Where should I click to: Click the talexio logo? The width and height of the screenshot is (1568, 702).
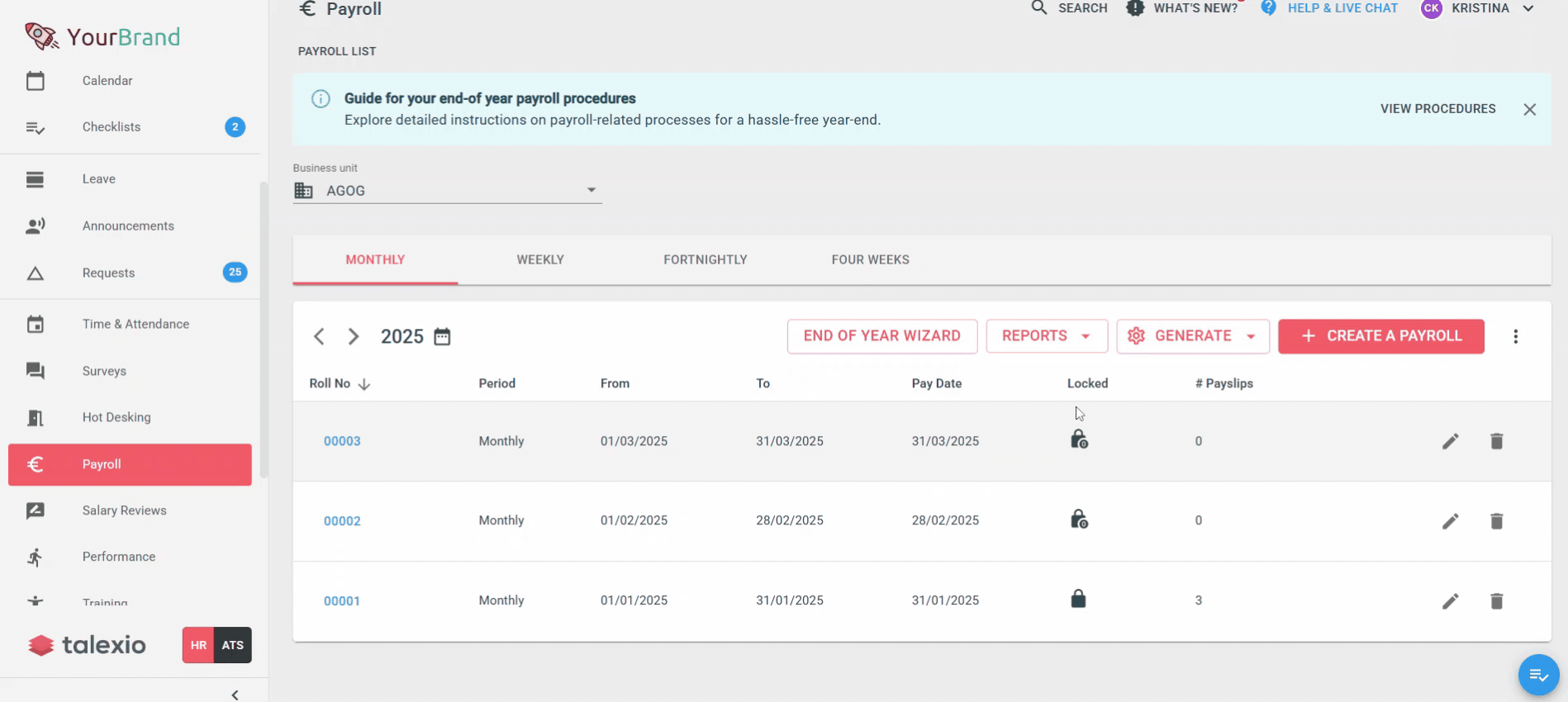pos(87,645)
